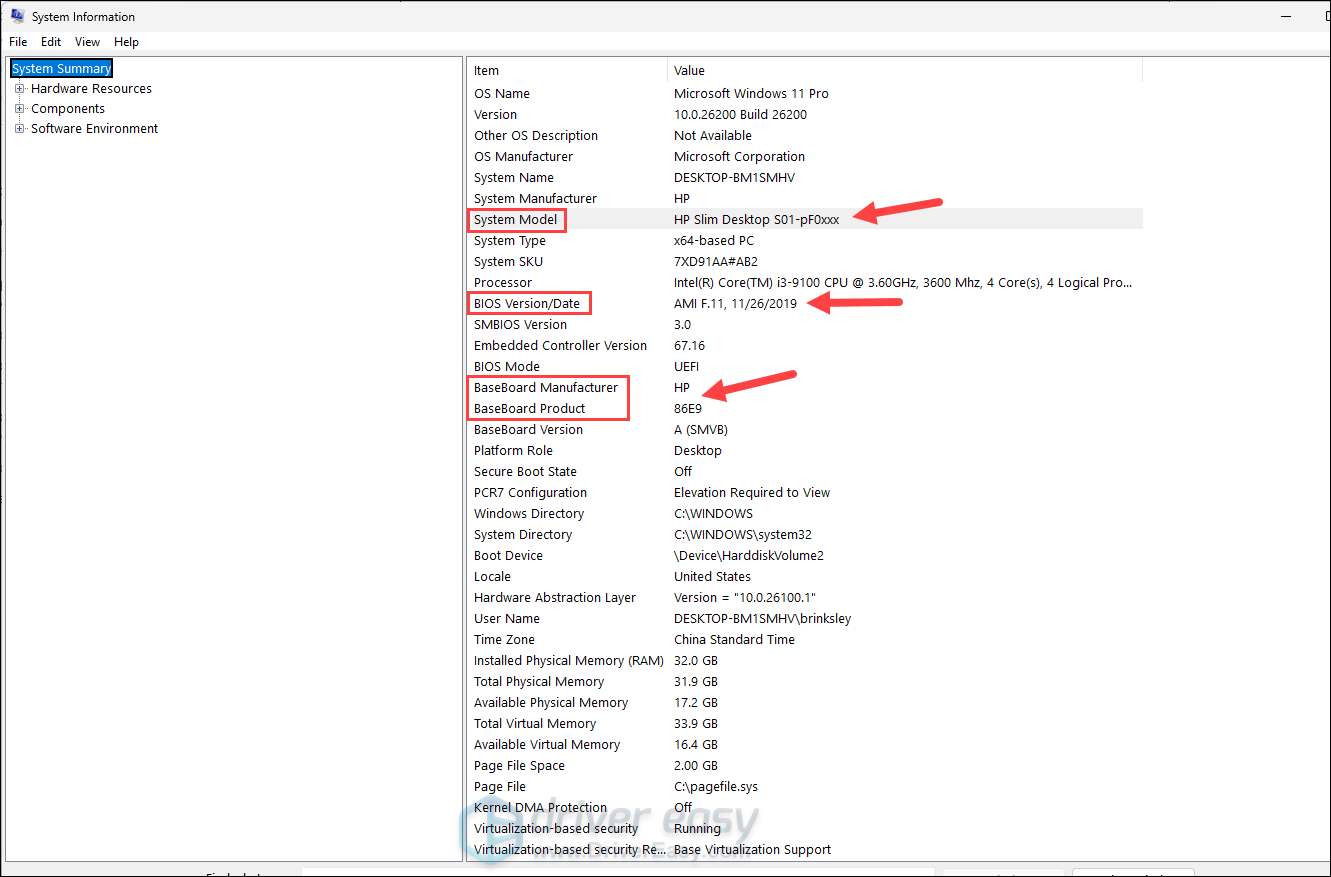This screenshot has height=877, width=1331.
Task: Click the BIOS Mode item
Action: click(507, 366)
